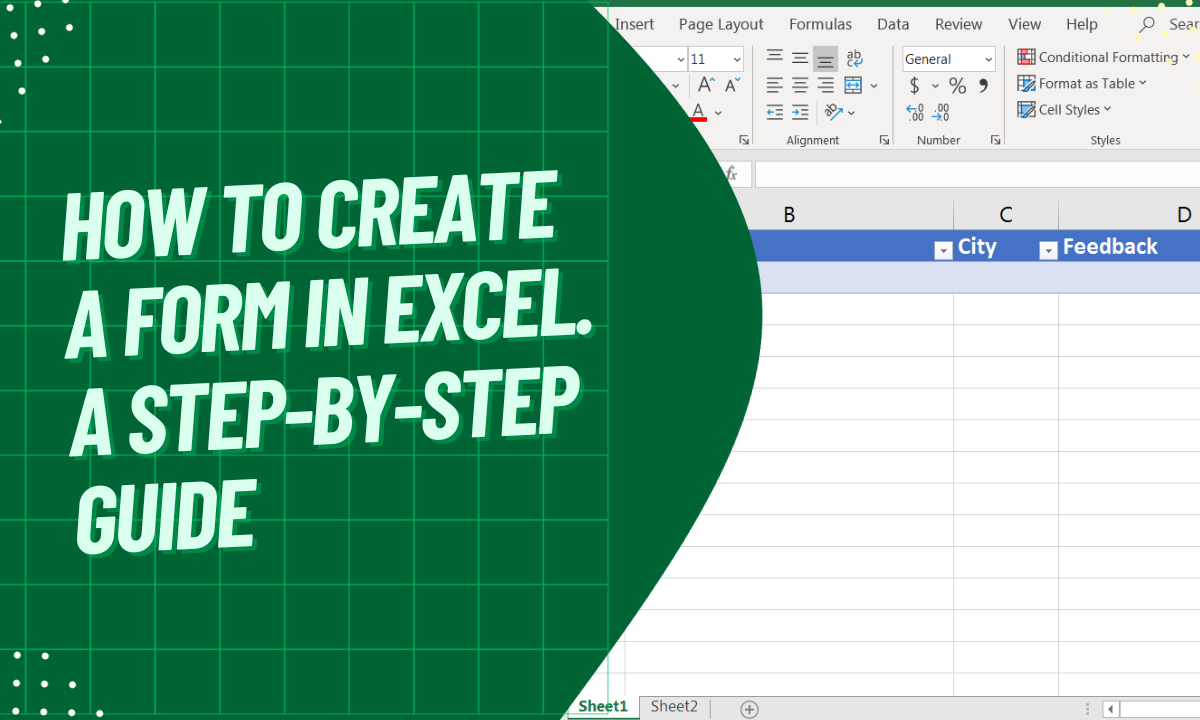Click in the formula bar input
The width and height of the screenshot is (1200, 720).
977,174
